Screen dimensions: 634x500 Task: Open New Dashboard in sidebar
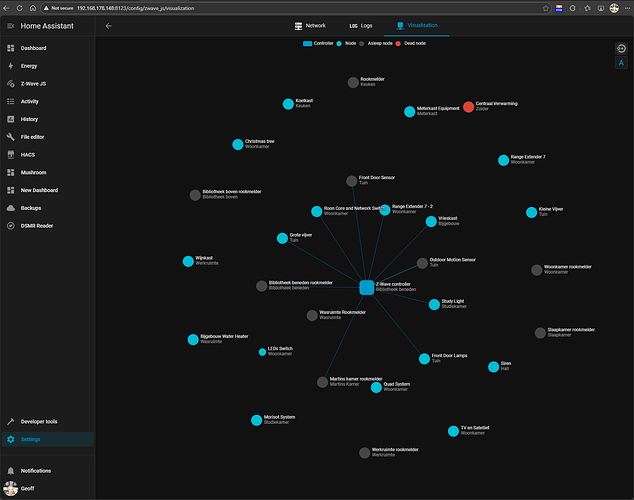point(48,190)
